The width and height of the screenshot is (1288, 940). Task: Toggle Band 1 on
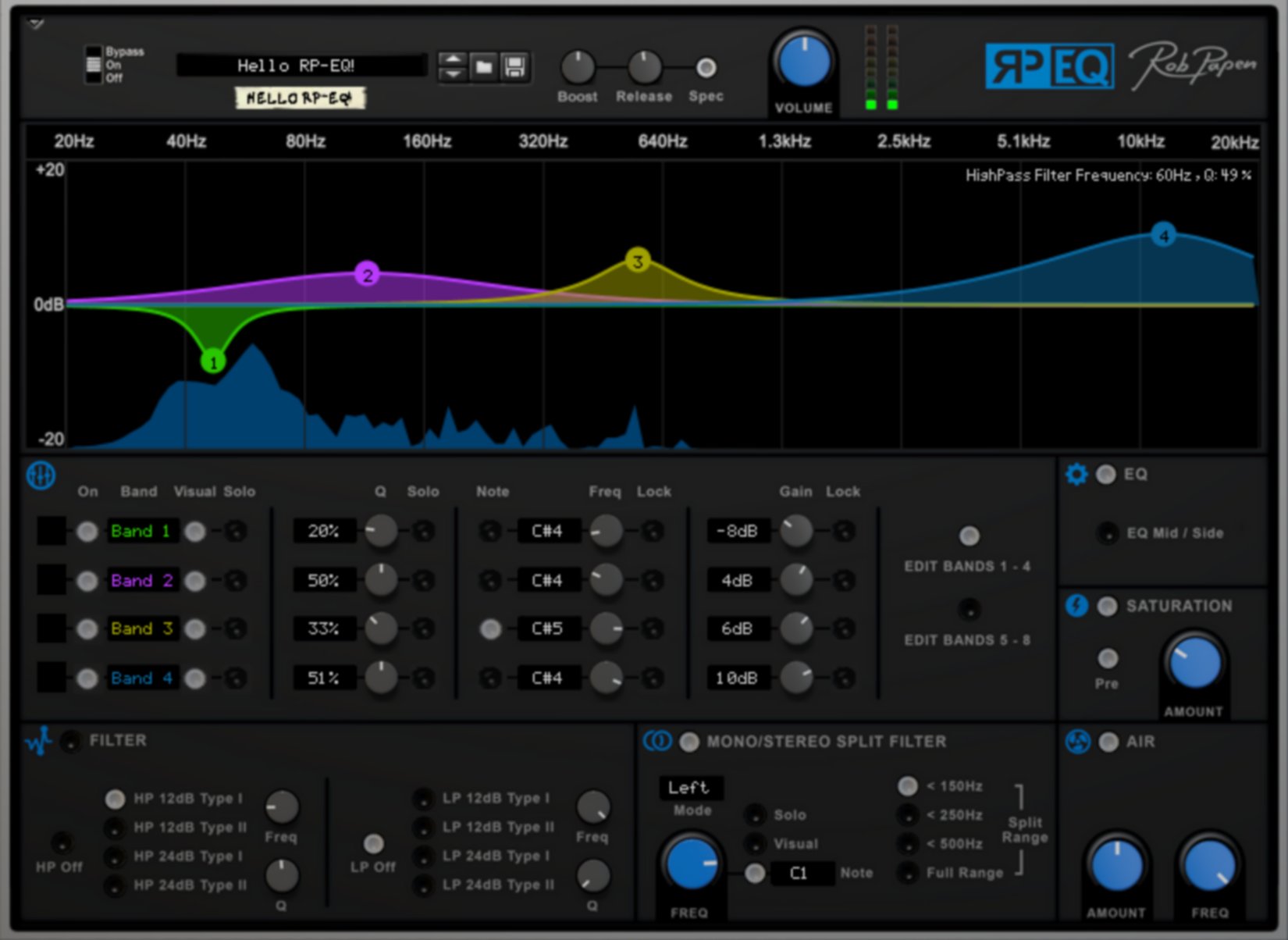(x=87, y=532)
